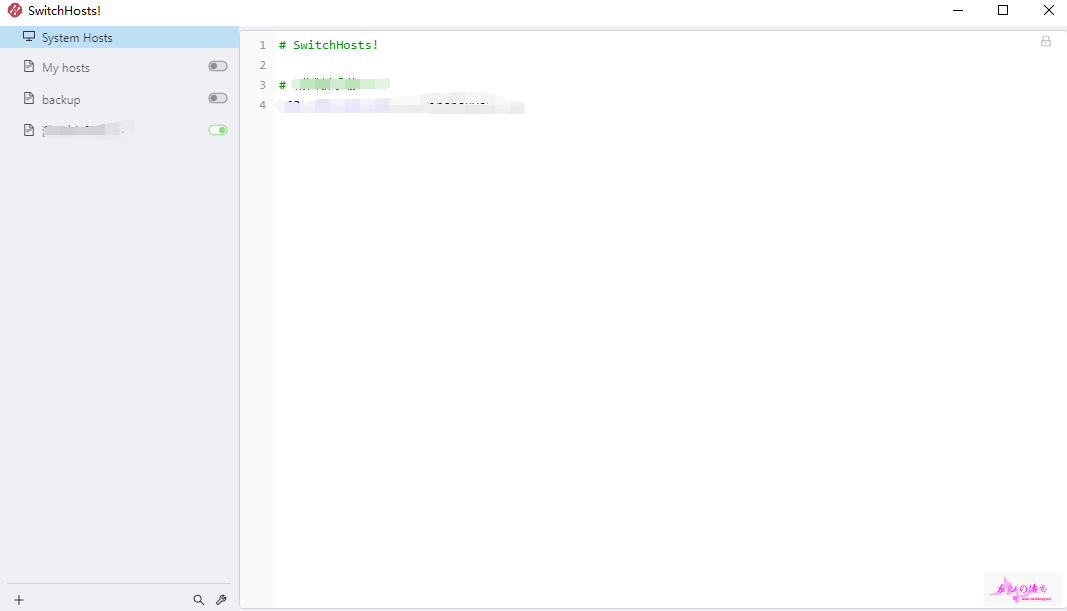Disable the green enabled toggle switch

[218, 130]
